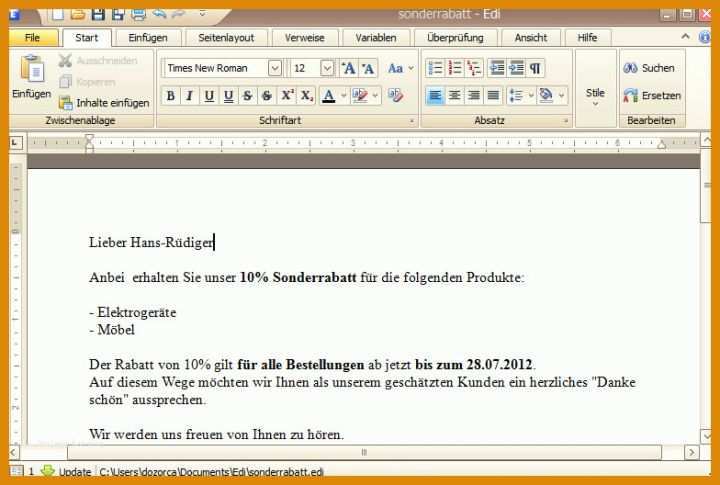Toggle the paragraph marks pilcrow icon
Screen dimensions: 720x485
coord(535,68)
